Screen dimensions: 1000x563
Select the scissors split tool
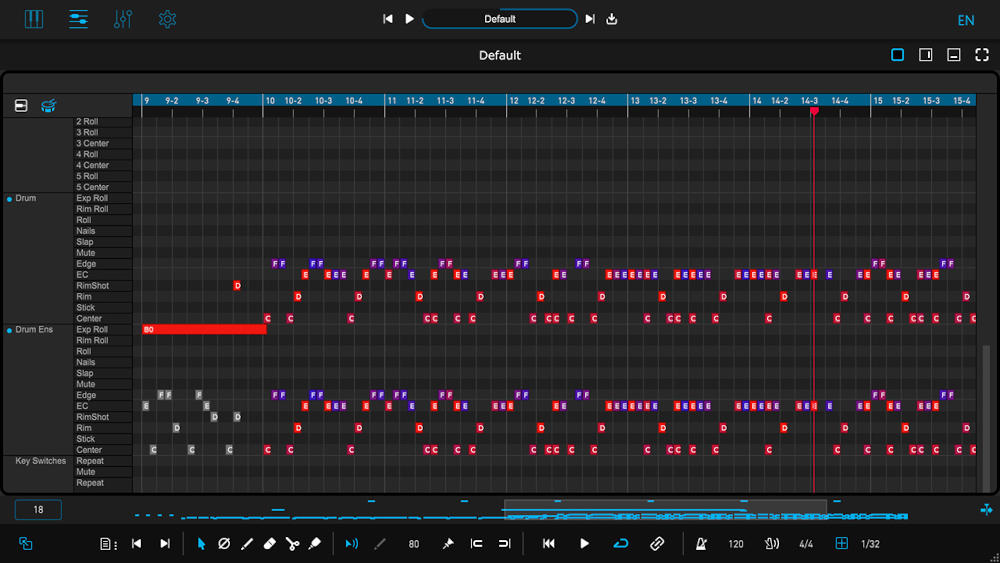click(x=292, y=544)
